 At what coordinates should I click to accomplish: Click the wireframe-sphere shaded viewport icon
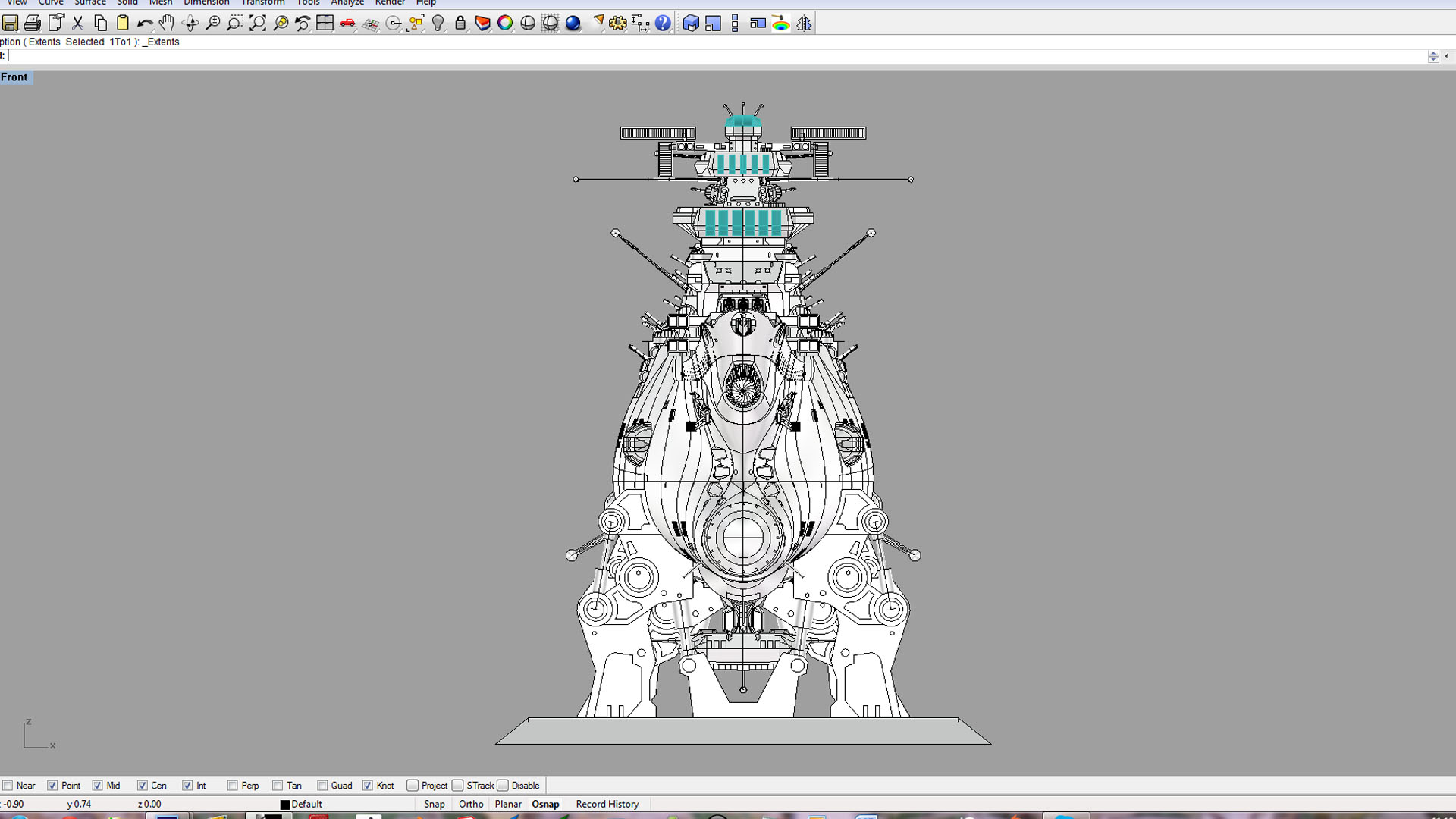point(551,24)
